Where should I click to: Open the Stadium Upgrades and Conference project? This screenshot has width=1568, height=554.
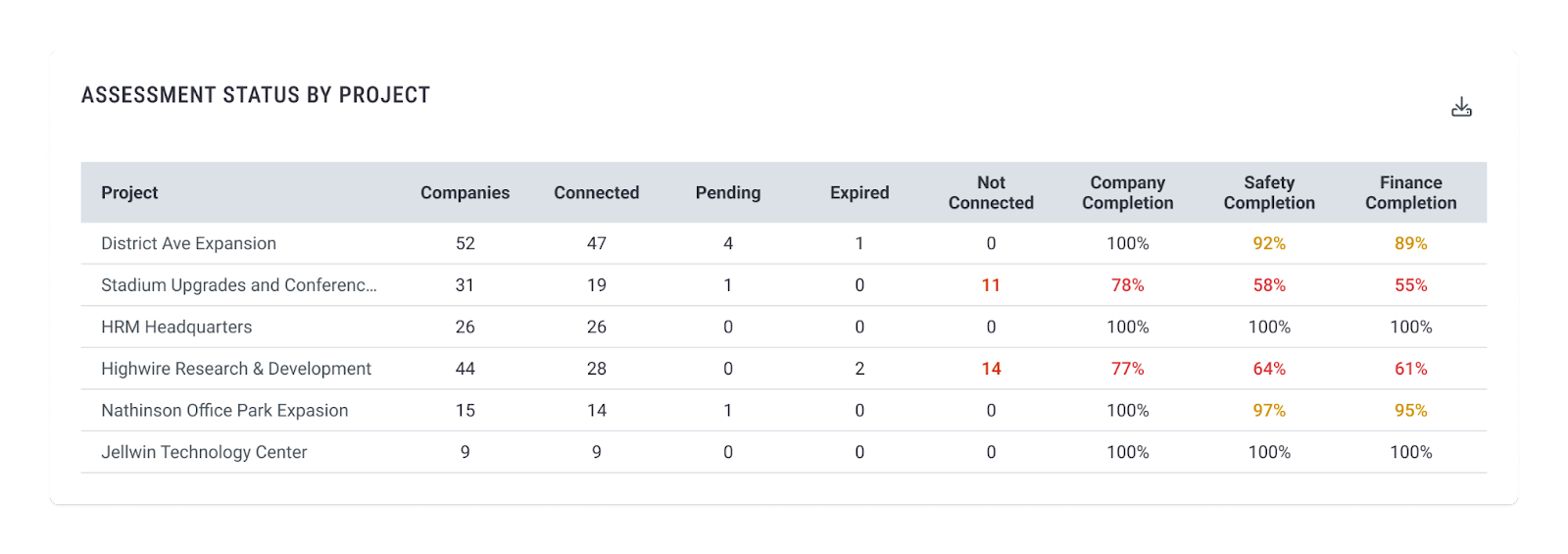(238, 285)
